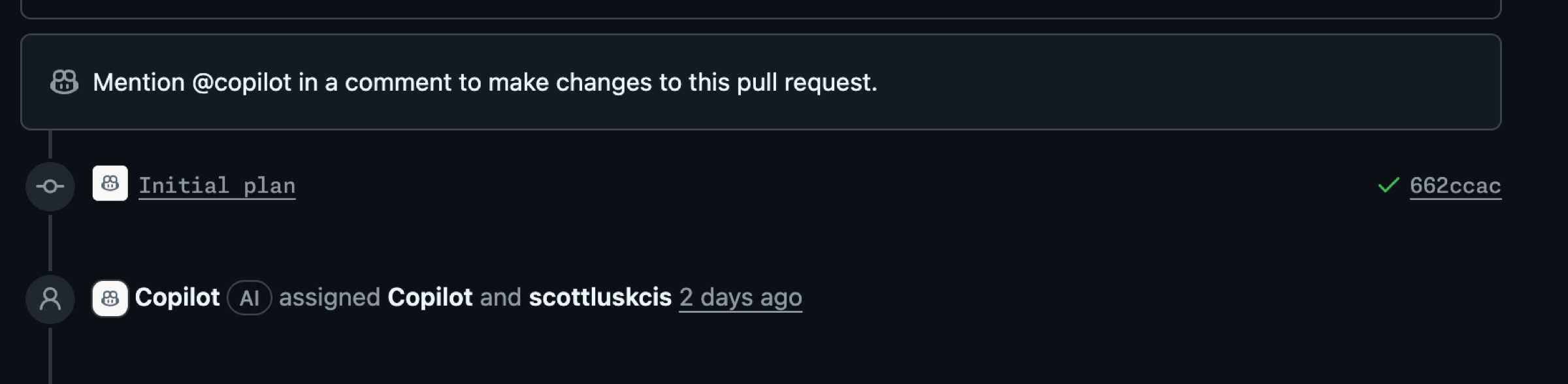Click the green check mark status icon
The height and width of the screenshot is (384, 1568).
click(x=1388, y=185)
